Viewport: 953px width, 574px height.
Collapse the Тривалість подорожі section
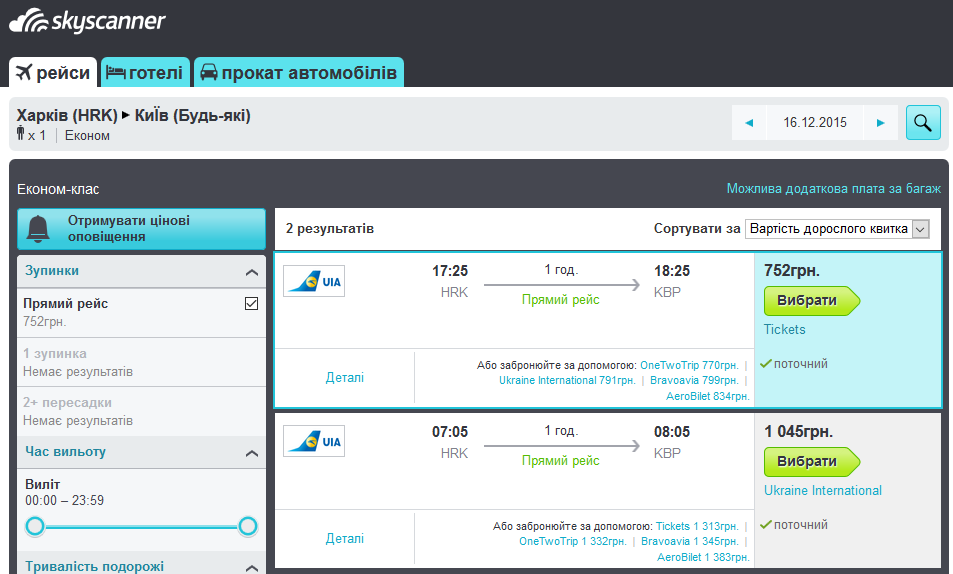point(251,567)
